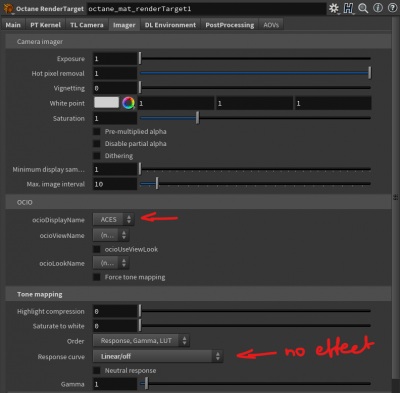
Task: Open the ocioDisplayName ACES dropdown
Action: click(114, 219)
